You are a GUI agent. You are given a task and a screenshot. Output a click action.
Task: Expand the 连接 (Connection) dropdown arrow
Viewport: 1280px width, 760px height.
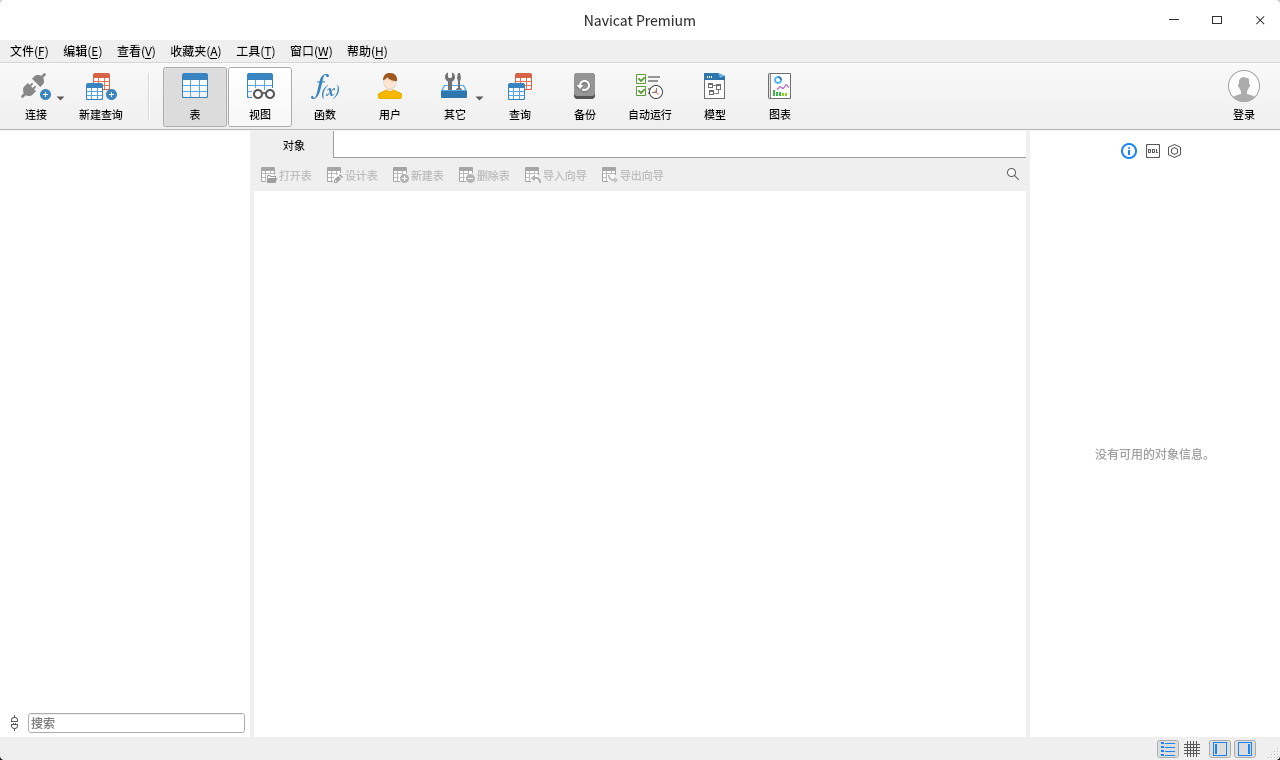pos(61,98)
